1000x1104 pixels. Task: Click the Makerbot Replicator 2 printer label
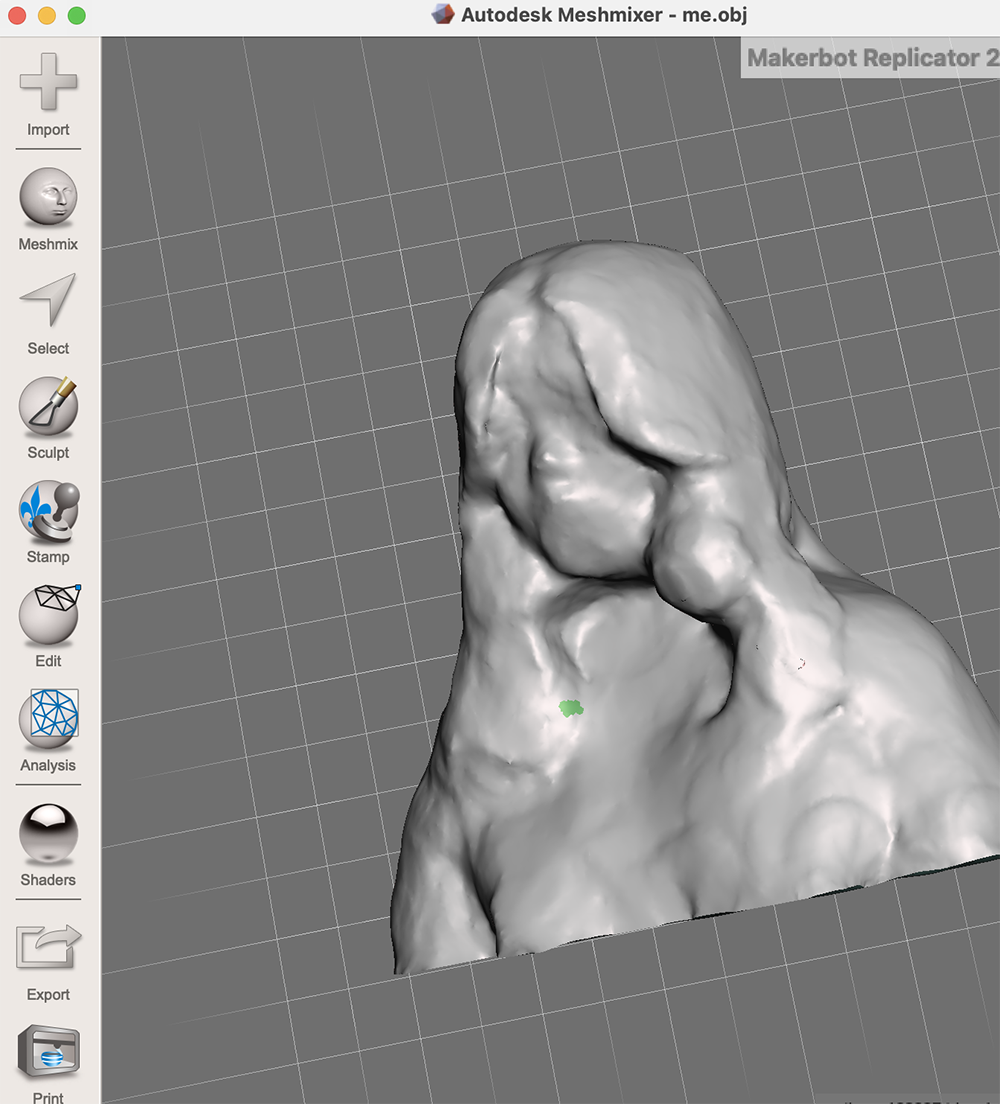coord(870,58)
